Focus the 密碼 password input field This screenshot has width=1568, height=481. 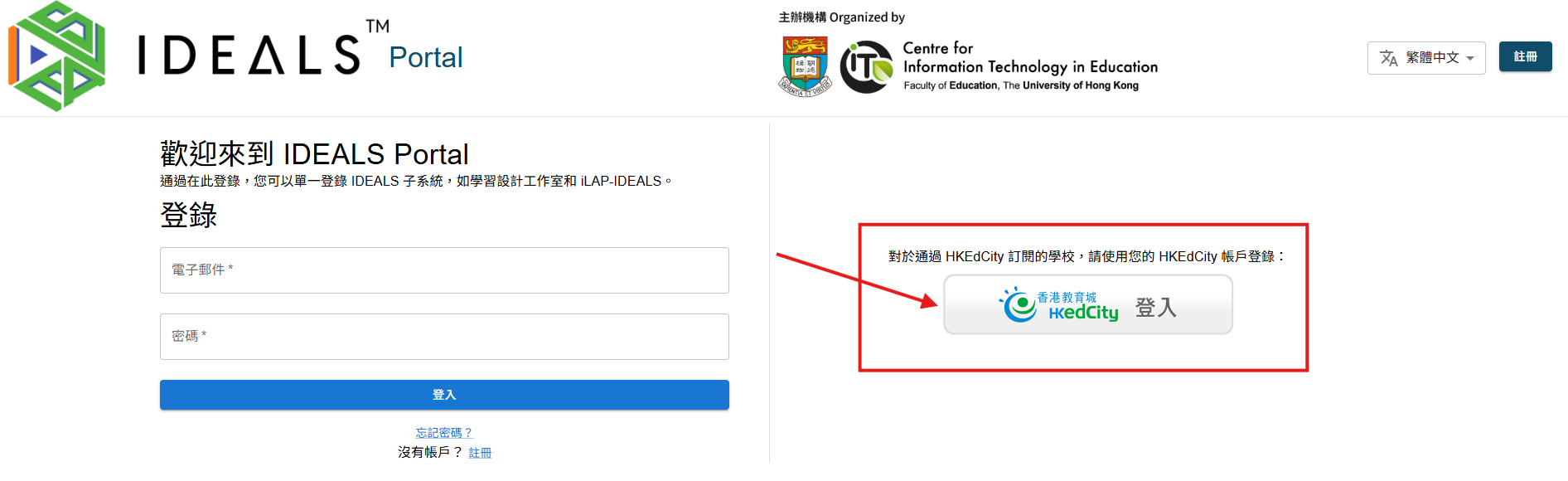tap(444, 337)
